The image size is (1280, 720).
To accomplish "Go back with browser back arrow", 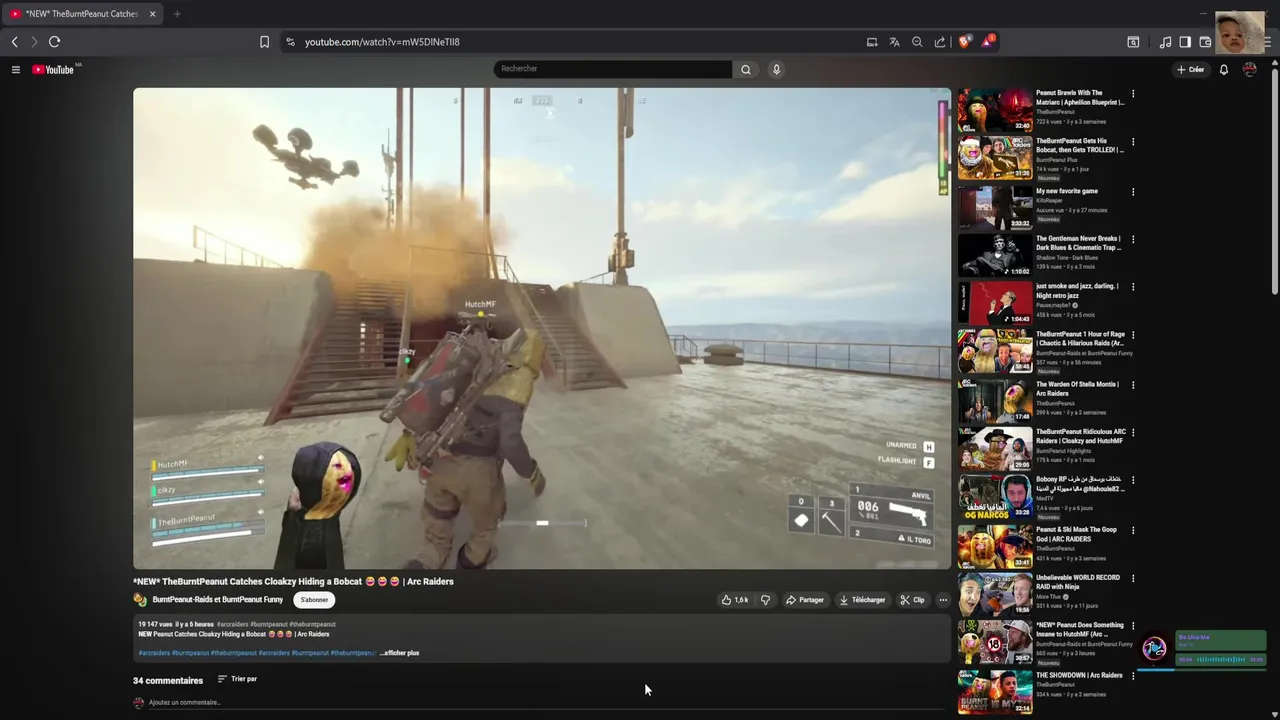I will pyautogui.click(x=14, y=42).
